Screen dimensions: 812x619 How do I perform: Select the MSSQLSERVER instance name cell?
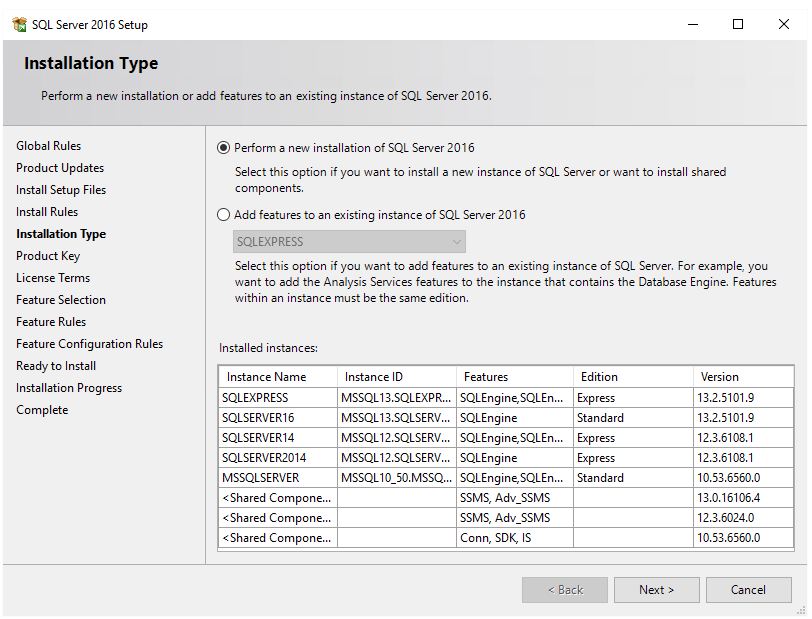click(x=278, y=478)
